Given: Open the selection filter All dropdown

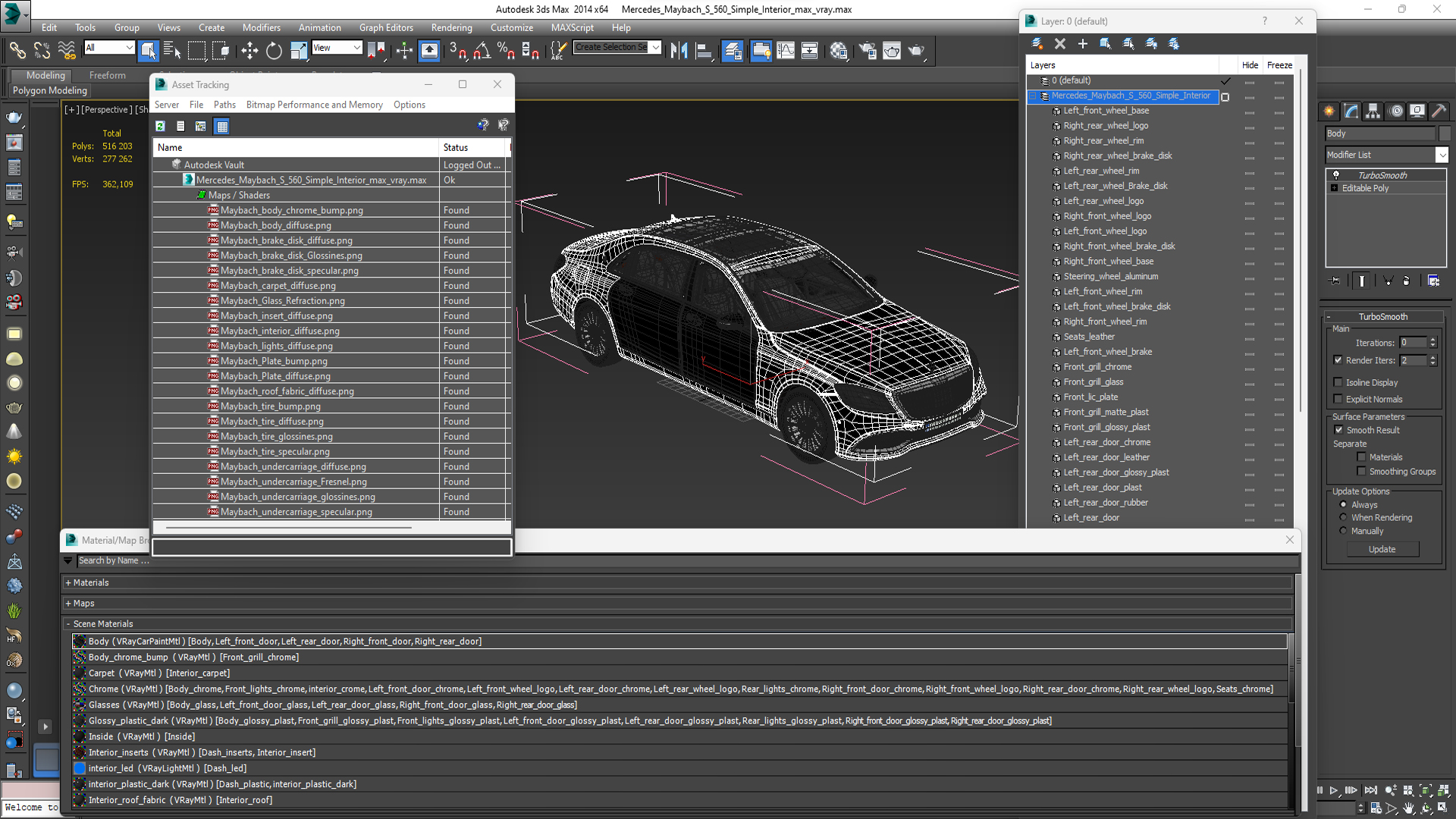Looking at the screenshot, I should coord(129,48).
